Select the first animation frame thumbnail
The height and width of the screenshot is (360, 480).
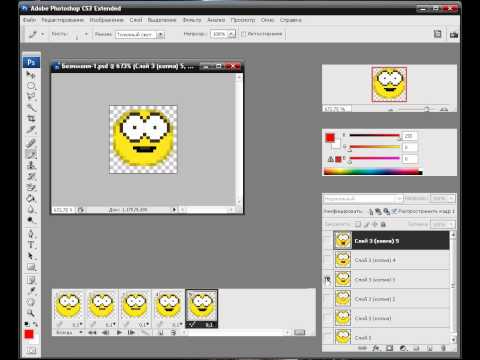69,306
